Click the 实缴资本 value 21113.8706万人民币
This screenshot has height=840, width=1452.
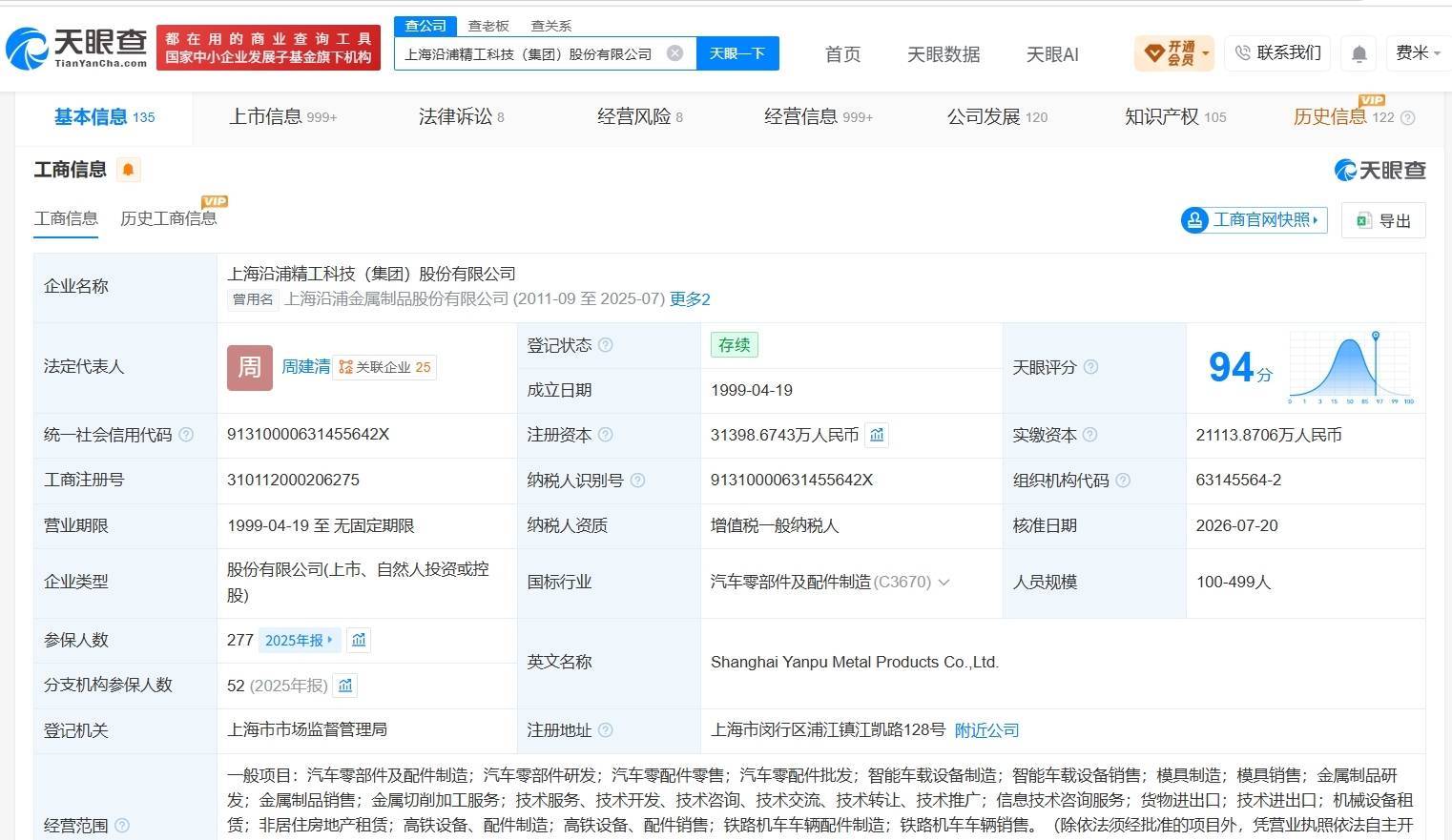[1269, 435]
